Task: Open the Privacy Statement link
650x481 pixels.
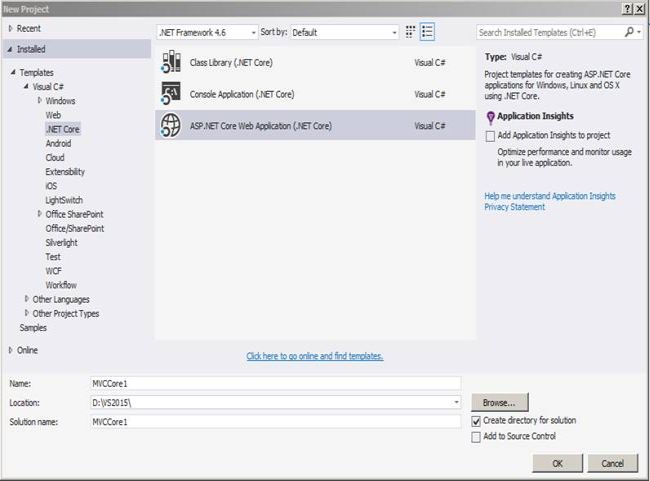Action: pyautogui.click(x=514, y=207)
